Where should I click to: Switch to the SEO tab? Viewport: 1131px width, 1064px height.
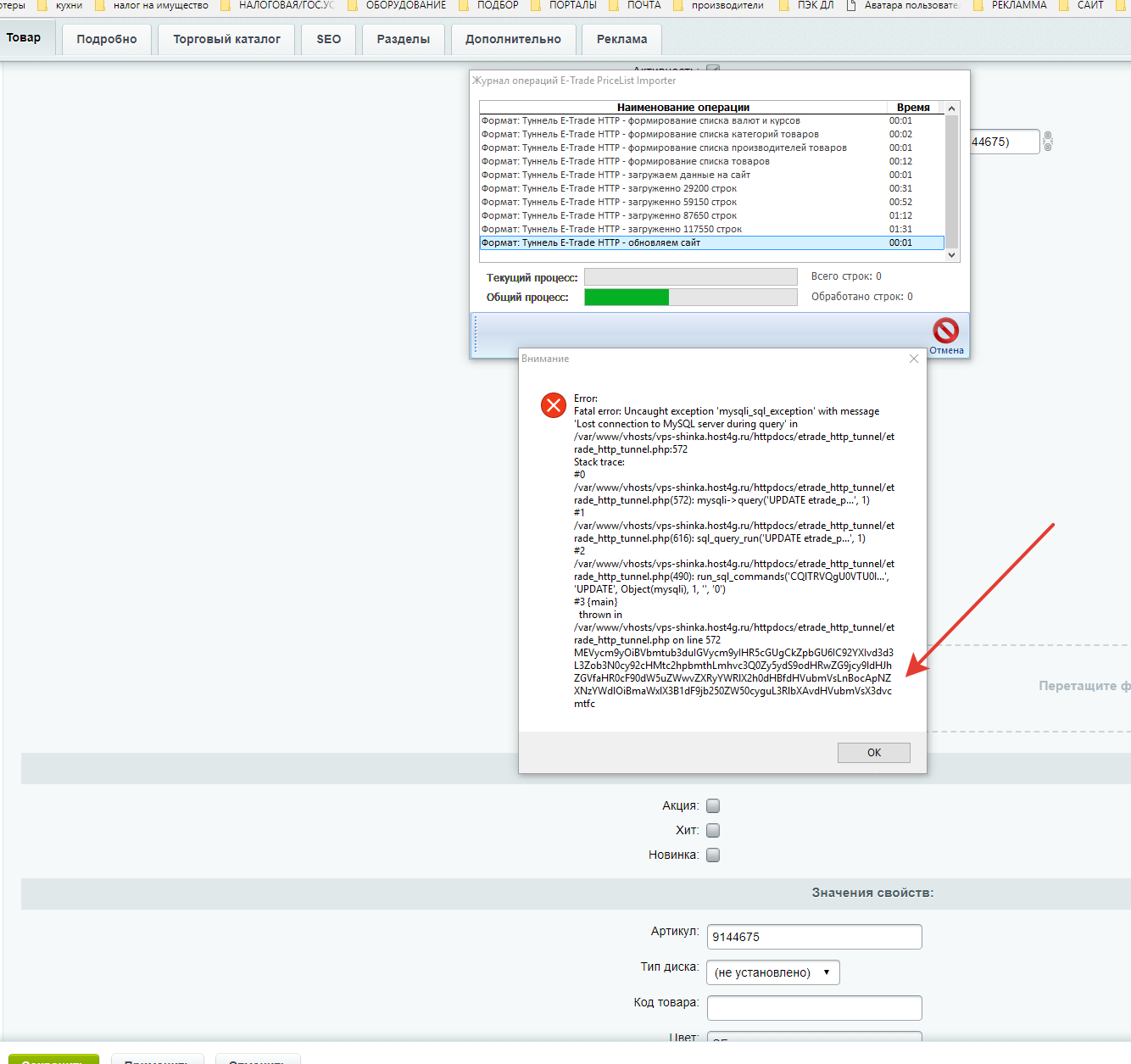tap(329, 39)
